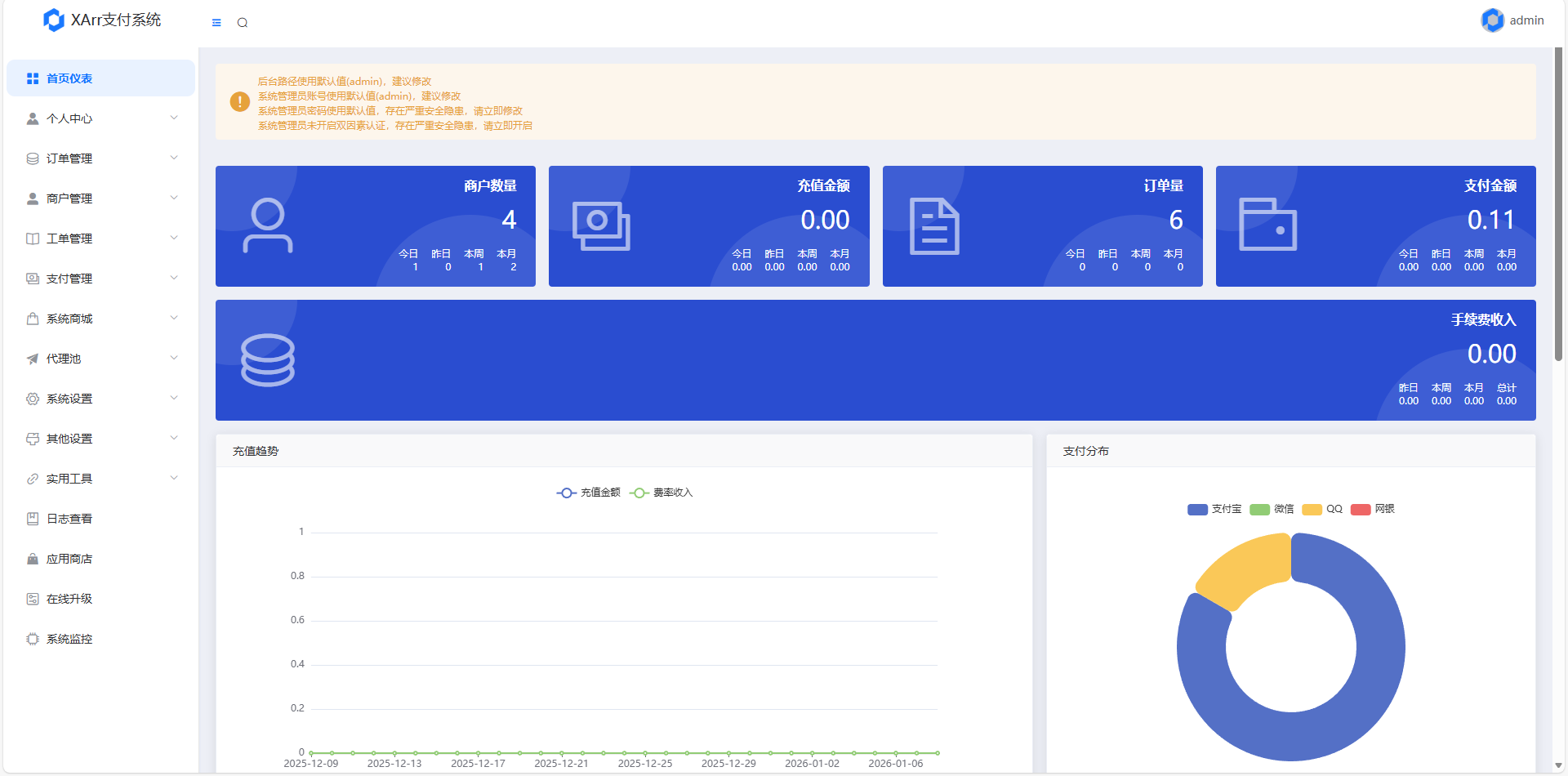Expand the 系统设置 menu chevron
The width and height of the screenshot is (1568, 776).
click(174, 398)
